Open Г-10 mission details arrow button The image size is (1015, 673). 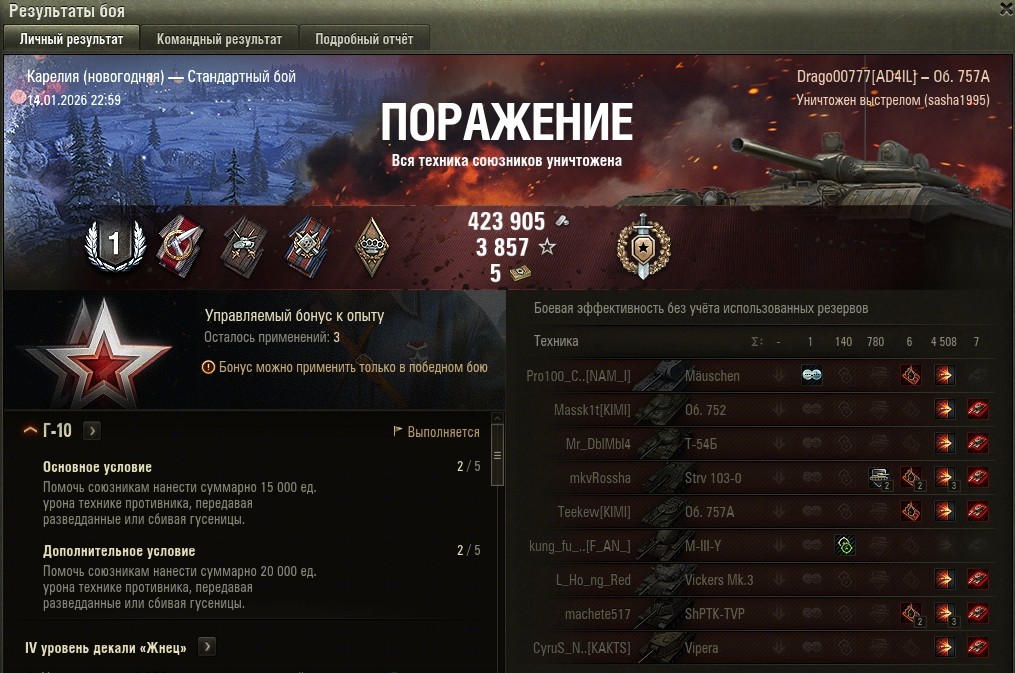92,430
